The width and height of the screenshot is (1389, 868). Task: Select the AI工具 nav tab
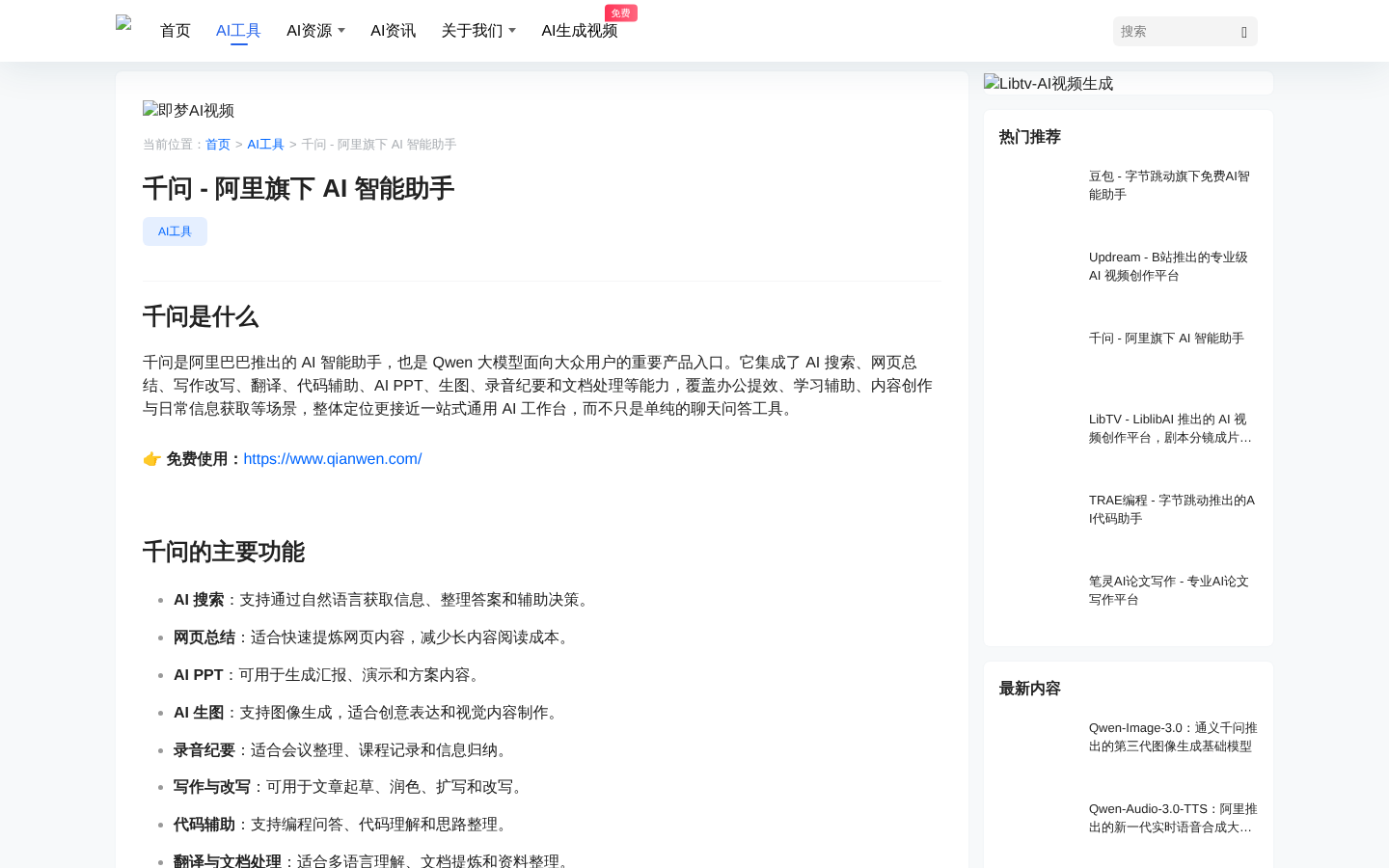click(238, 31)
